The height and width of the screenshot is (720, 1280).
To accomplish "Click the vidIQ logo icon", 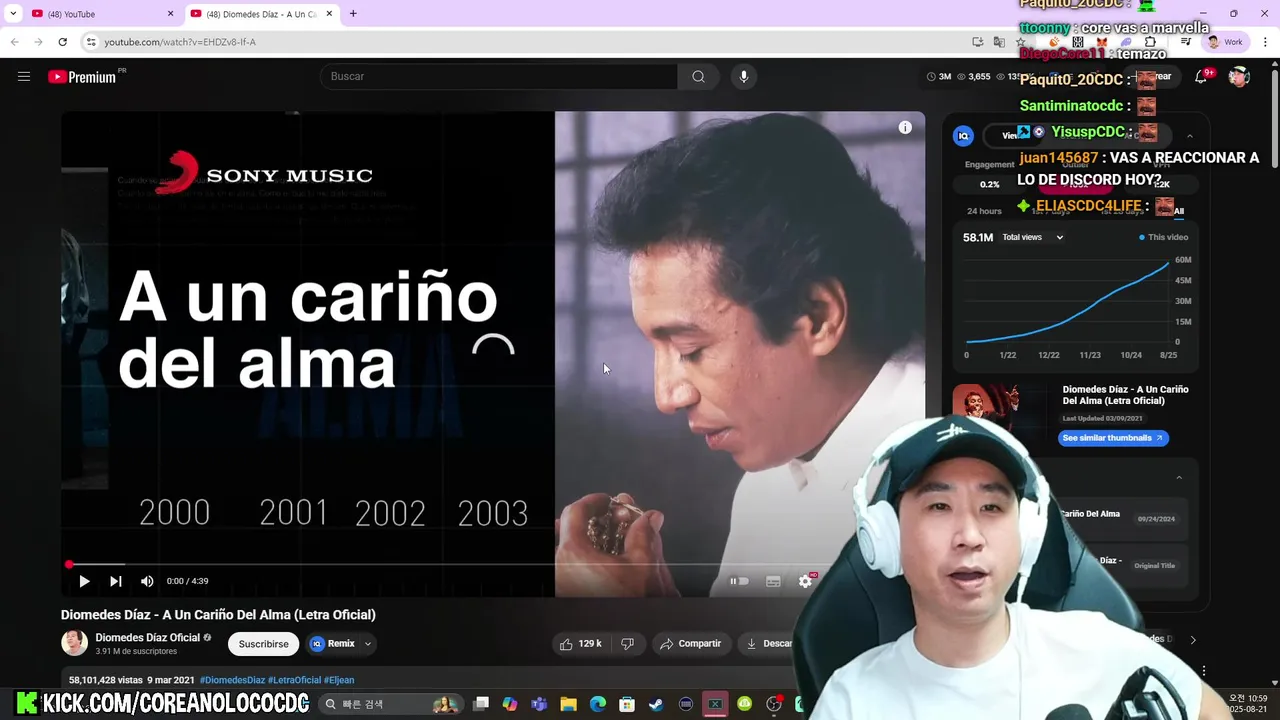I will click(x=964, y=136).
